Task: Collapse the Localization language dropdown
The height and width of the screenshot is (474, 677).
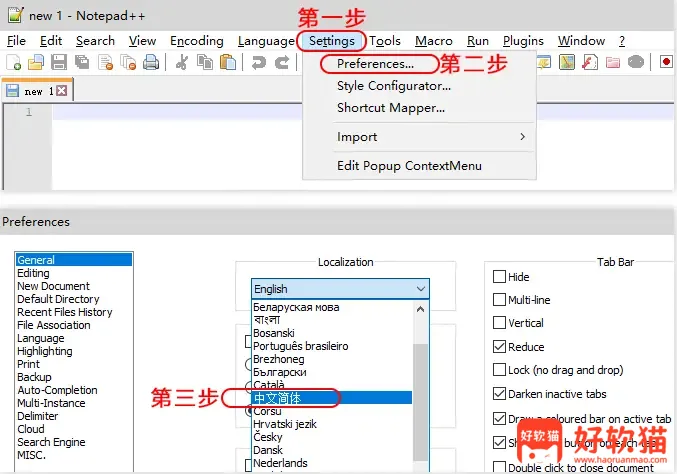Action: tap(419, 289)
